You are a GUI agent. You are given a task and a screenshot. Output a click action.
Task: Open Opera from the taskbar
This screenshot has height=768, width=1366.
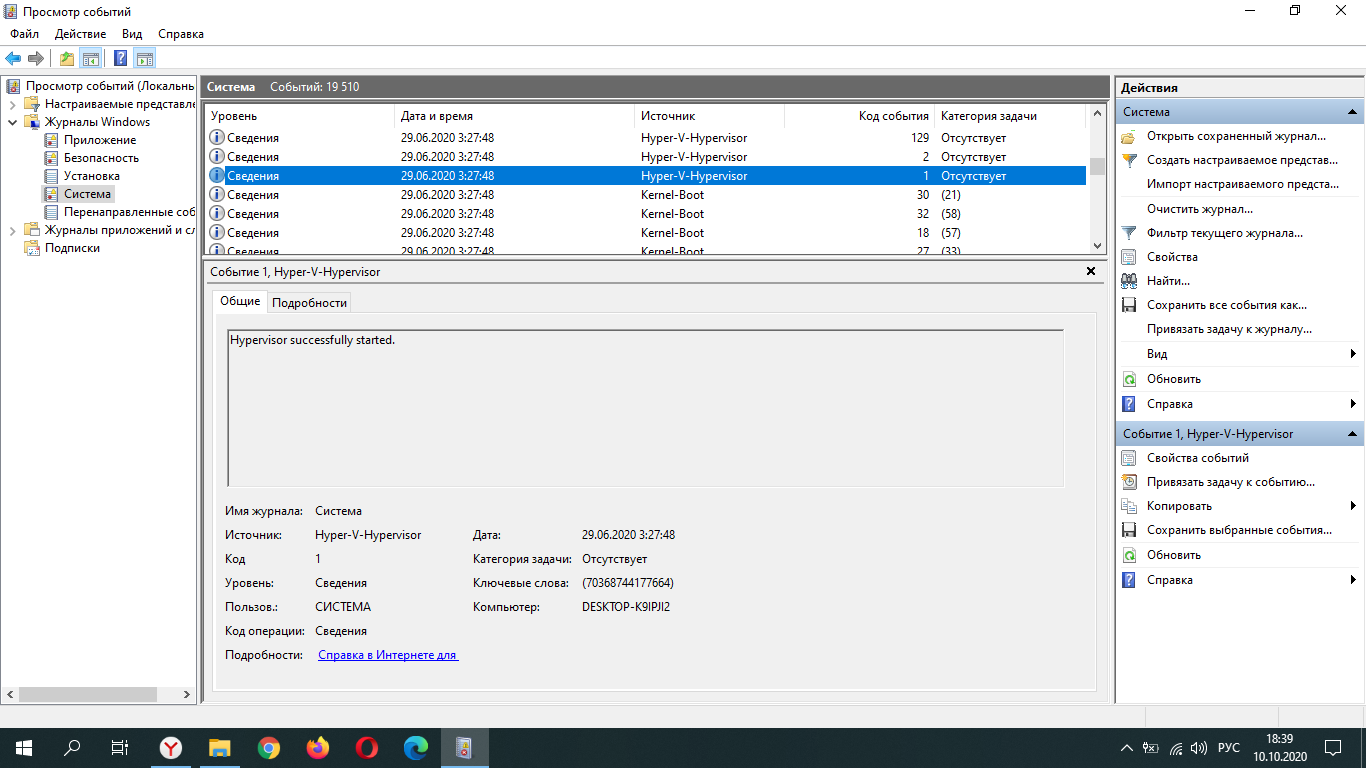[367, 747]
